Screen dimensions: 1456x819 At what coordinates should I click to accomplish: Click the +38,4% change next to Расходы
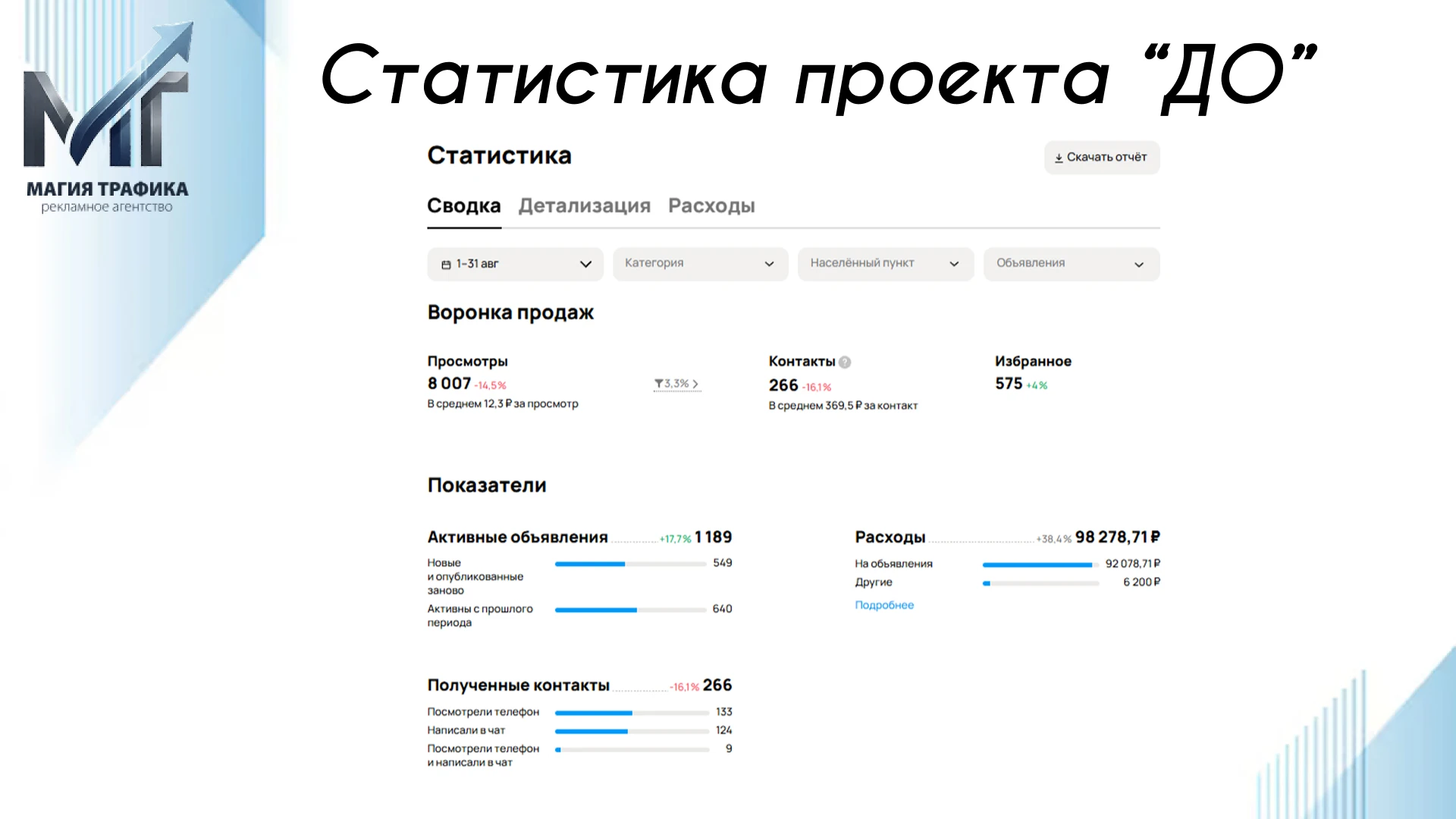point(1054,539)
